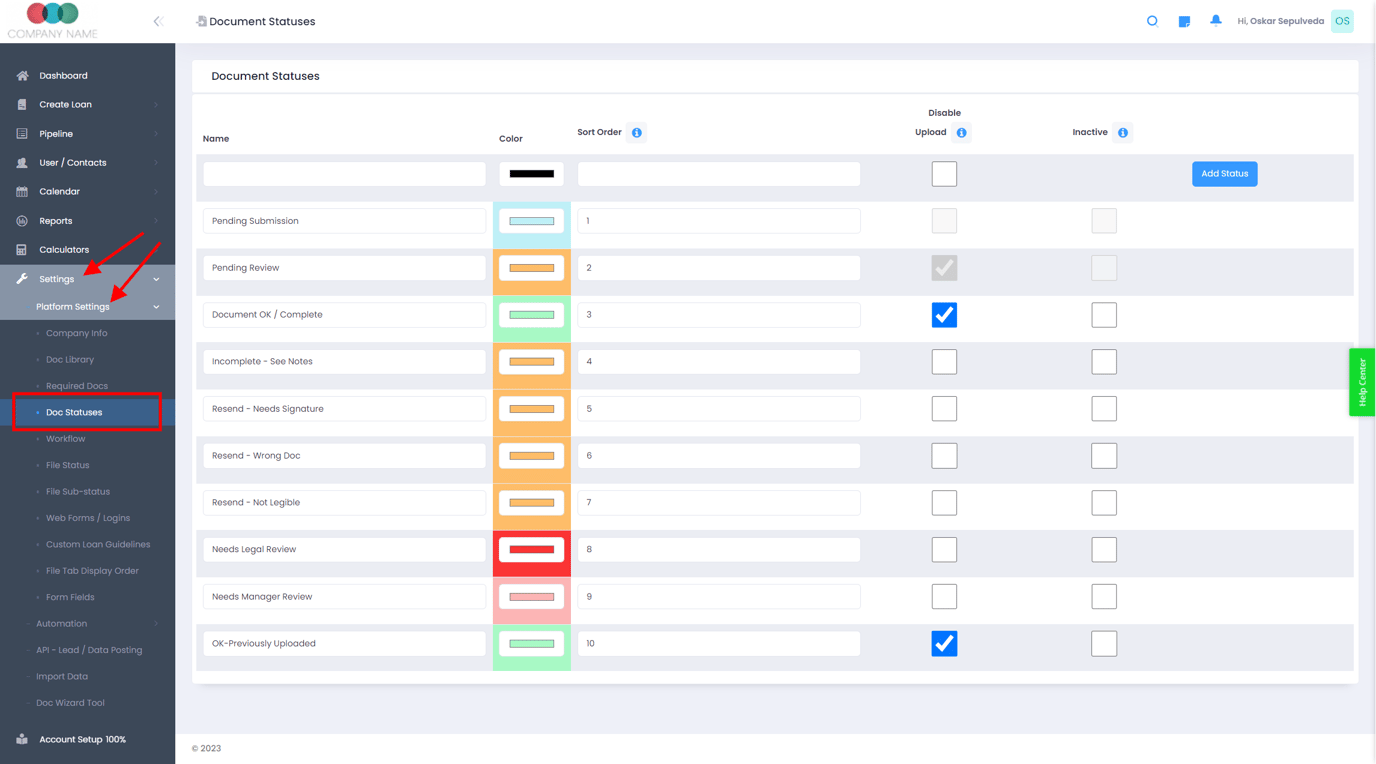Click the empty new status Name field
1376x764 pixels.
[344, 174]
